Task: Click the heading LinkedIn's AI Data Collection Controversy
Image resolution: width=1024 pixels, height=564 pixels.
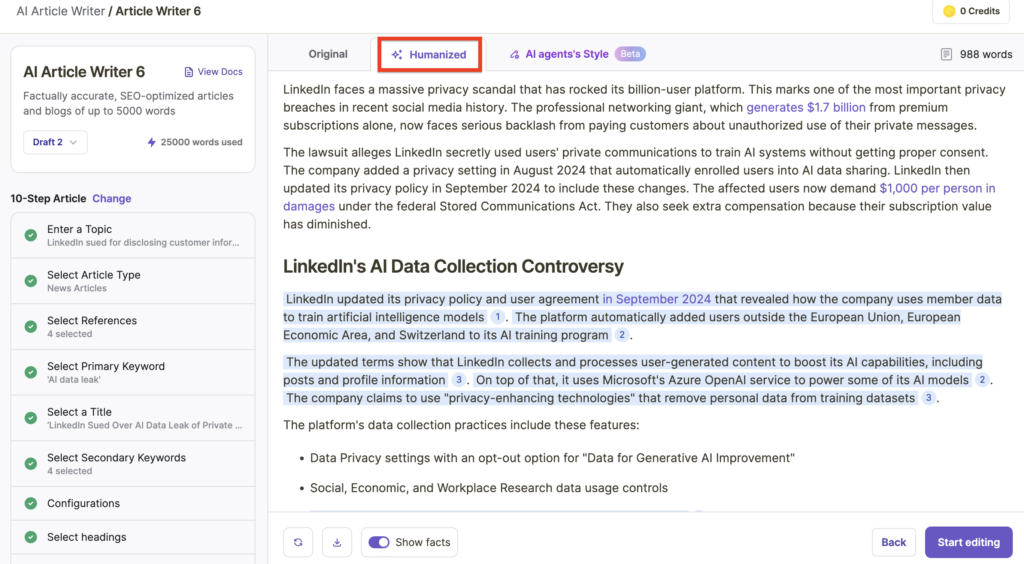Action: pyautogui.click(x=453, y=266)
